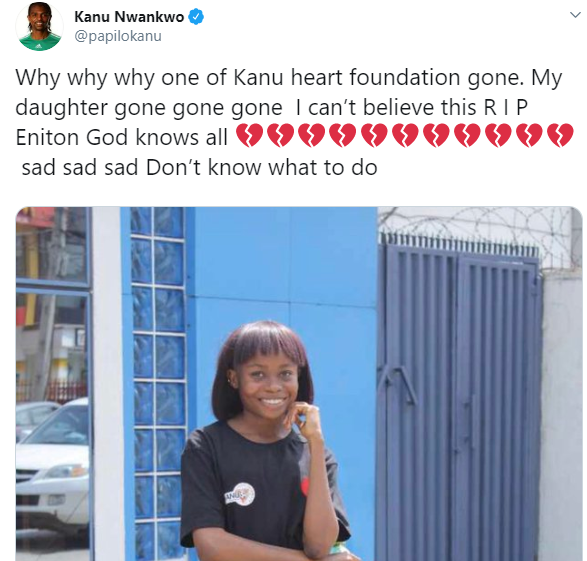
Task: Click the red heart on the shirt sleeve
Action: [x=305, y=487]
